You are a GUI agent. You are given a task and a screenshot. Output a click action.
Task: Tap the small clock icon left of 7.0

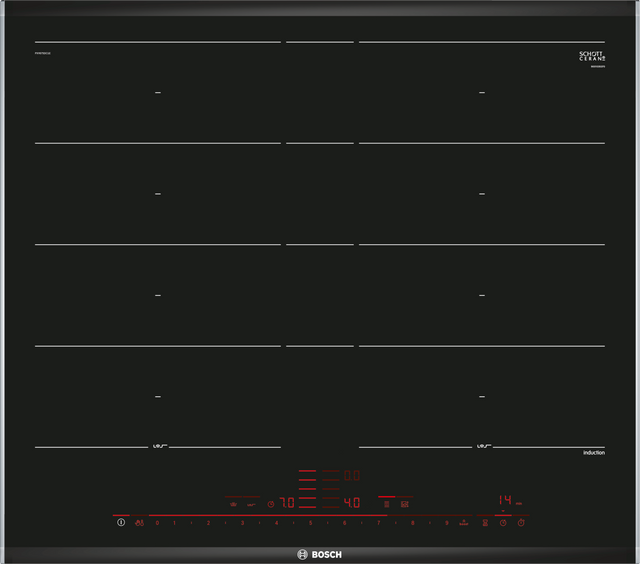[x=271, y=504]
